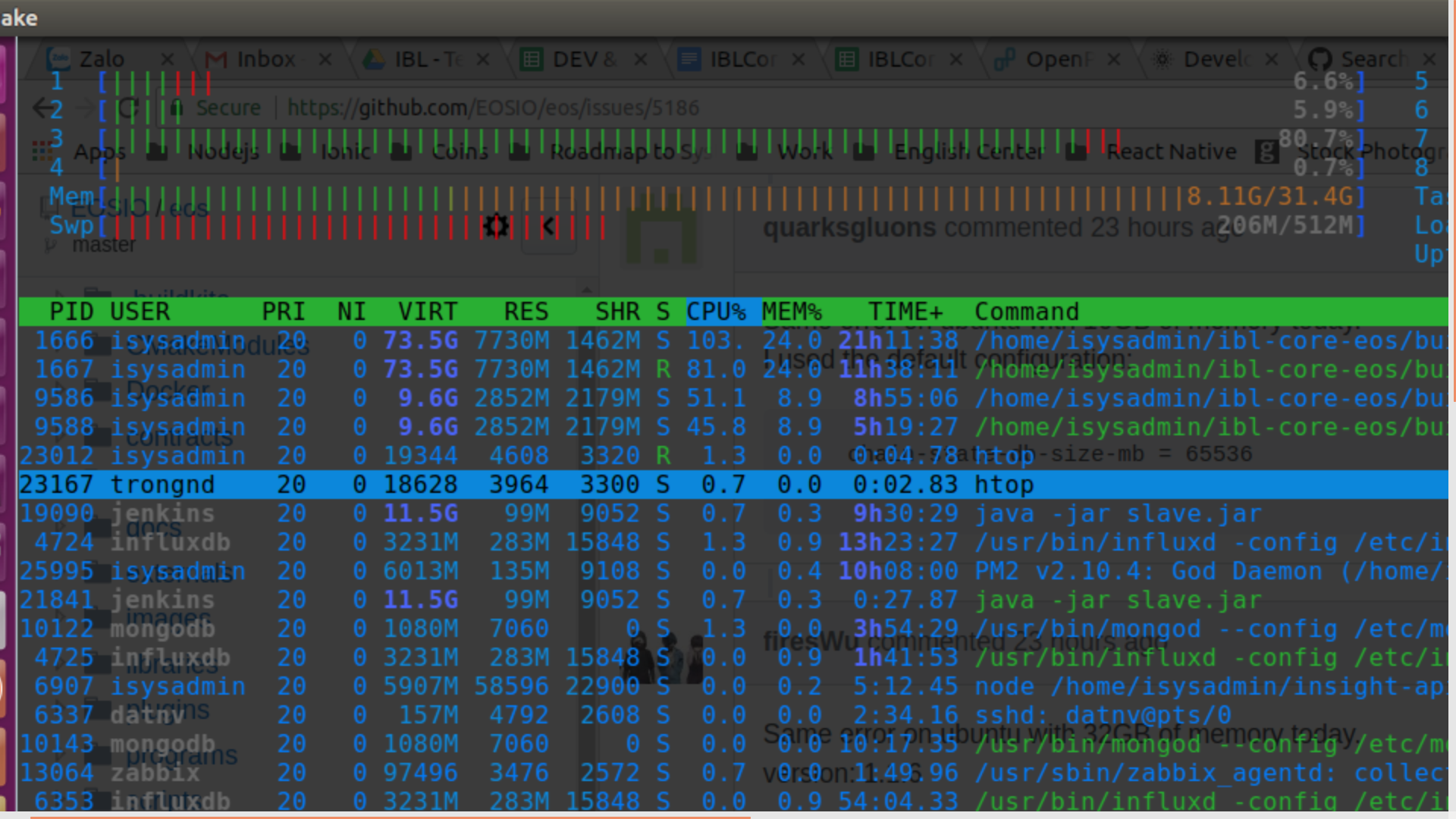Switch to the Zalo tab
Viewport: 1456px width, 819px height.
point(102,58)
